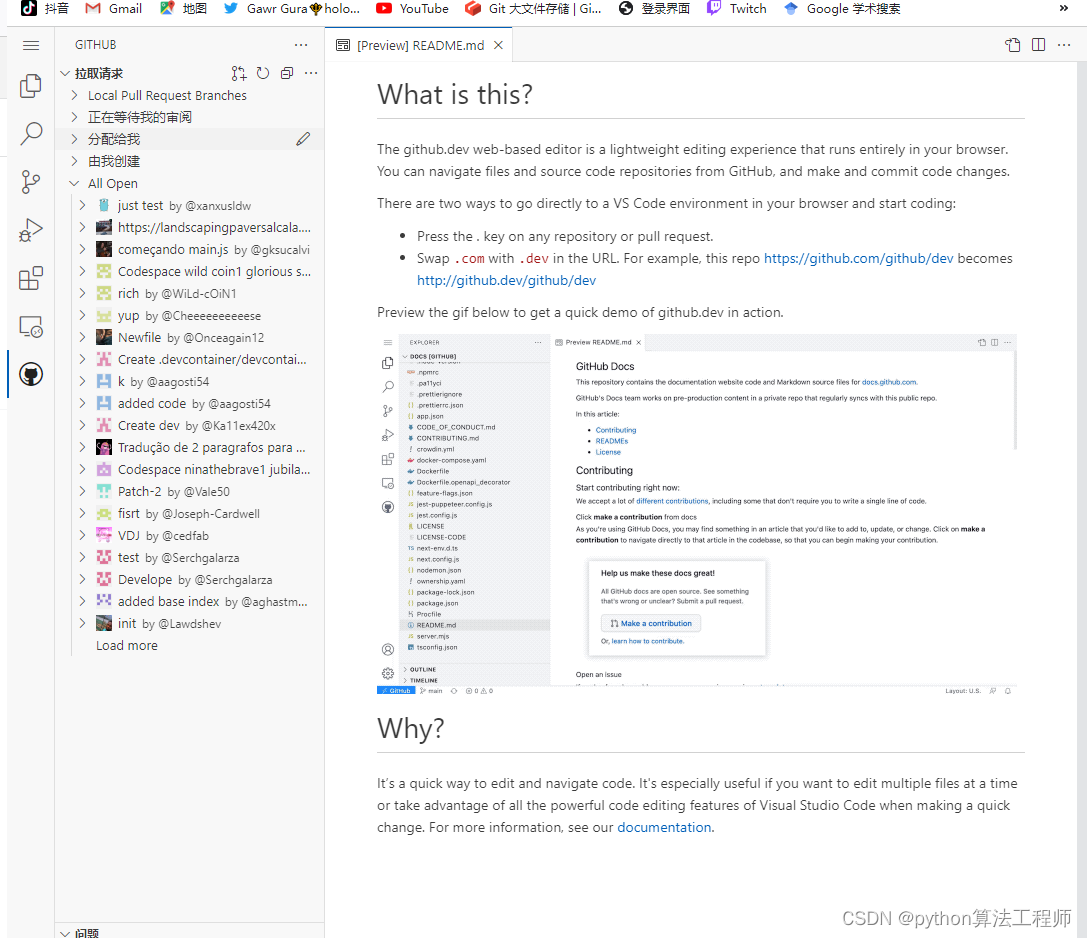Select yup by @Cheeeeeeeeeese pull request
The width and height of the screenshot is (1087, 938).
189,316
